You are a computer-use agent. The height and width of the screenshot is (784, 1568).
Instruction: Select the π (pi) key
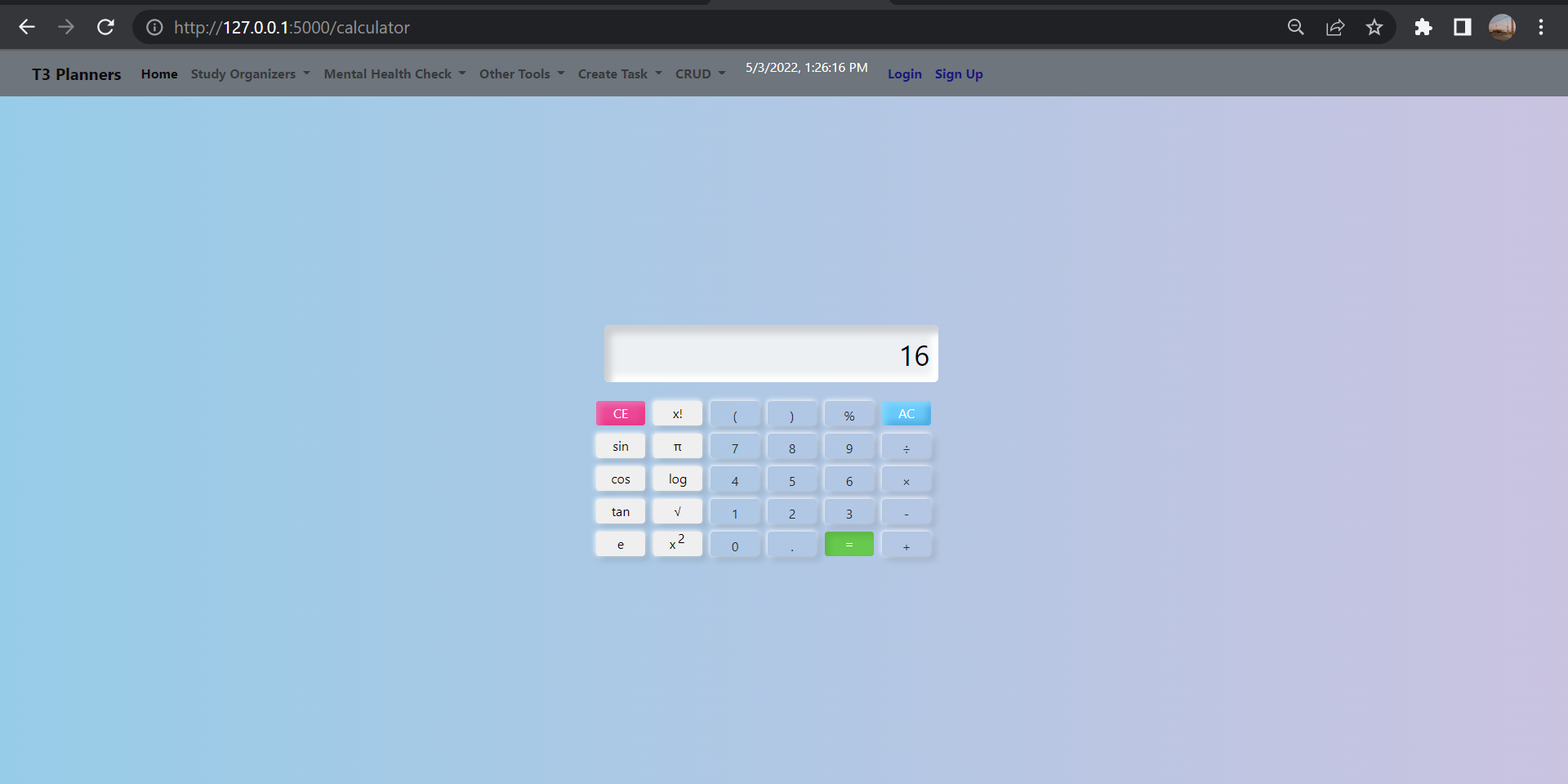point(677,446)
